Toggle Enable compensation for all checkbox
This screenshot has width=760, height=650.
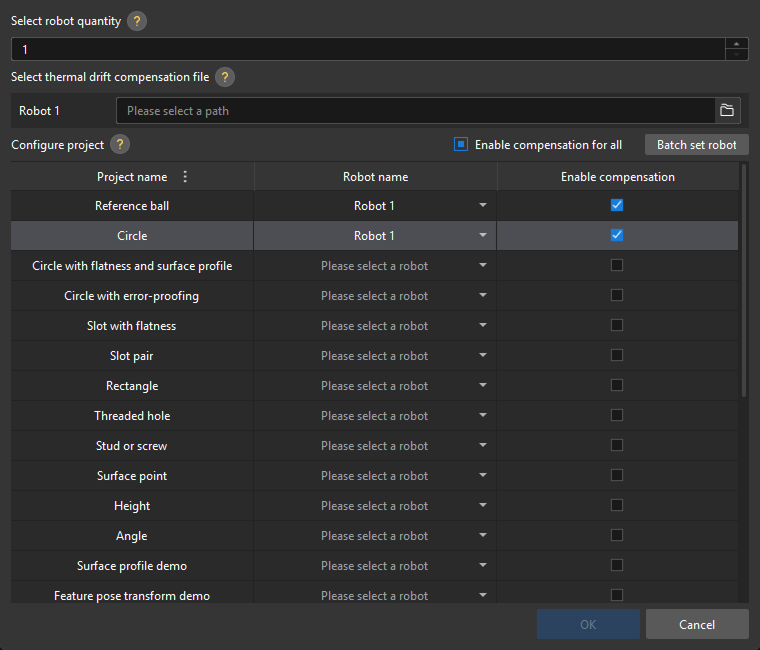[460, 144]
